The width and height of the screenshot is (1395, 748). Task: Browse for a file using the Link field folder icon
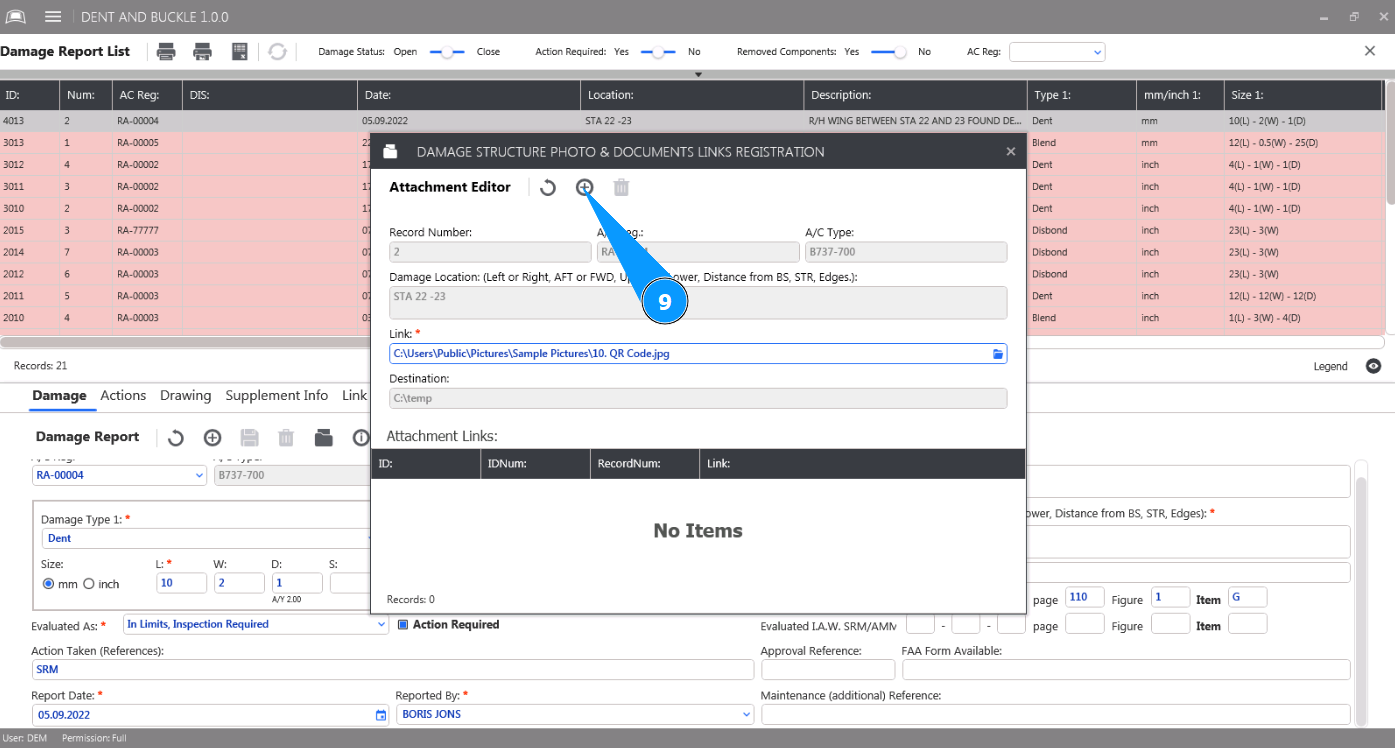tap(998, 354)
